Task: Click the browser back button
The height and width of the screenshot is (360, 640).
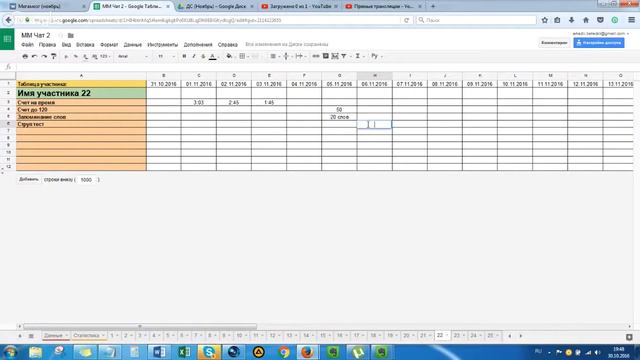Action: pos(9,20)
